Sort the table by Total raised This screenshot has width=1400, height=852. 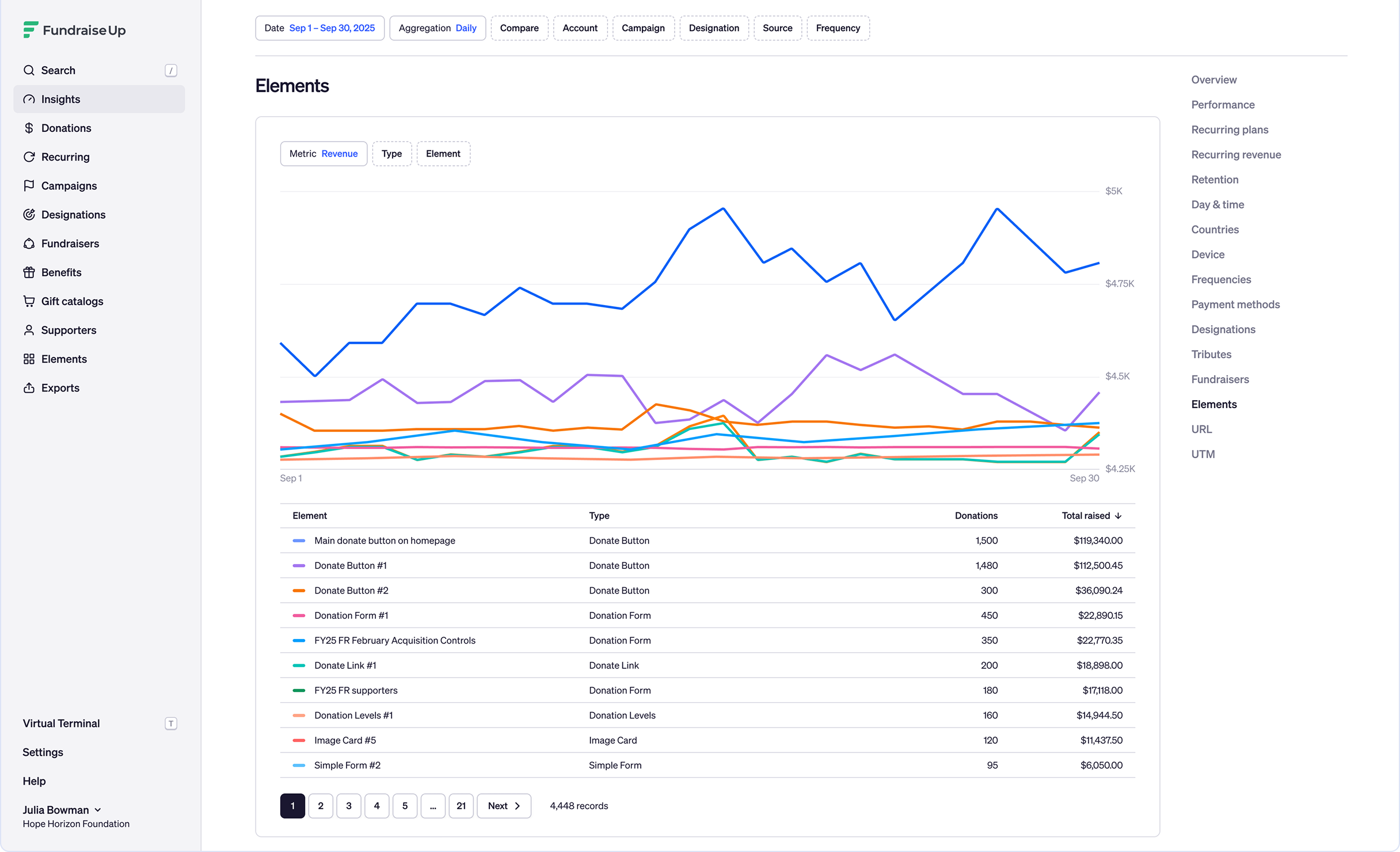click(x=1091, y=515)
